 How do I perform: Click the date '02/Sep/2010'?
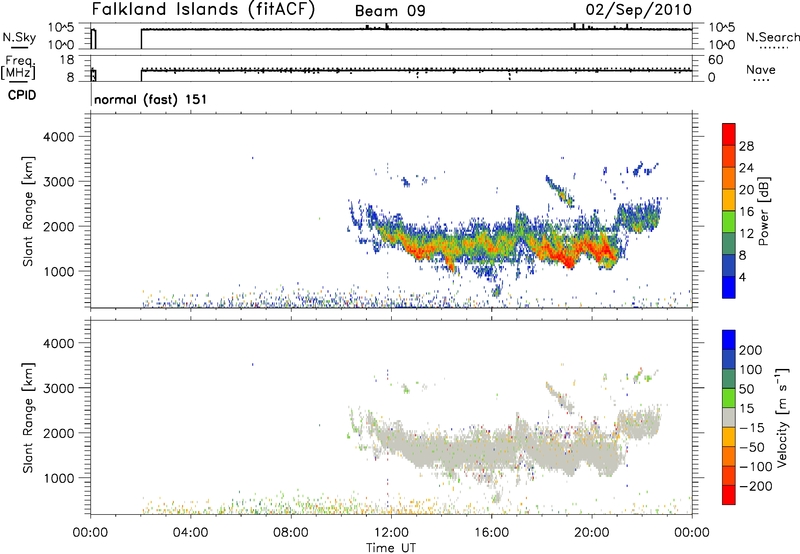point(638,10)
